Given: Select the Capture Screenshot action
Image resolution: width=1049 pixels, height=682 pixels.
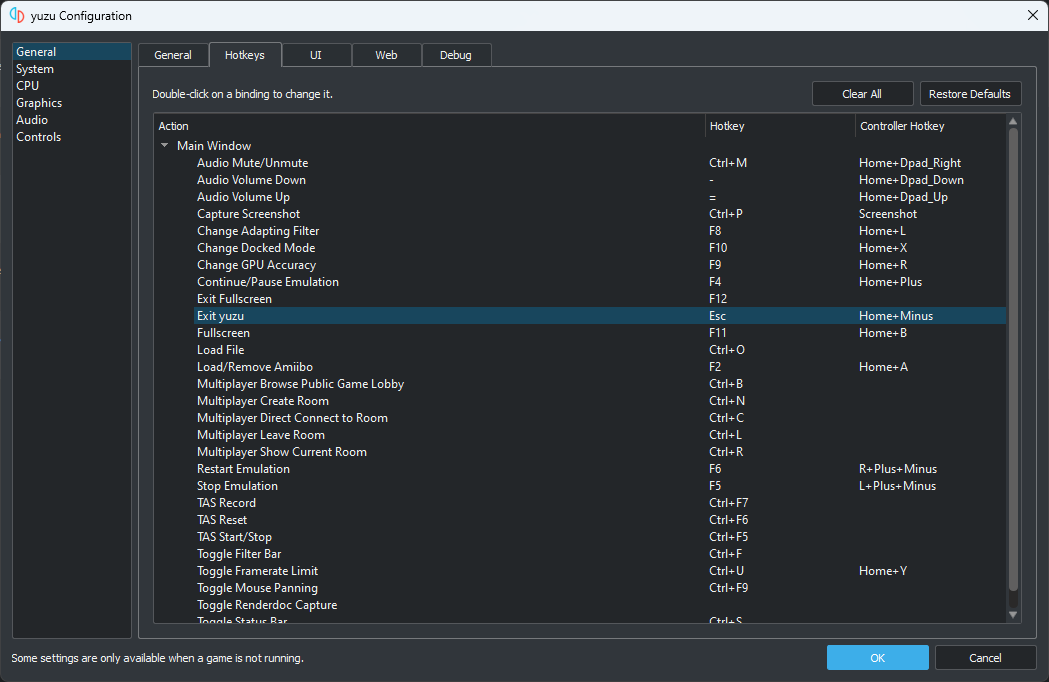Looking at the screenshot, I should (600, 214).
